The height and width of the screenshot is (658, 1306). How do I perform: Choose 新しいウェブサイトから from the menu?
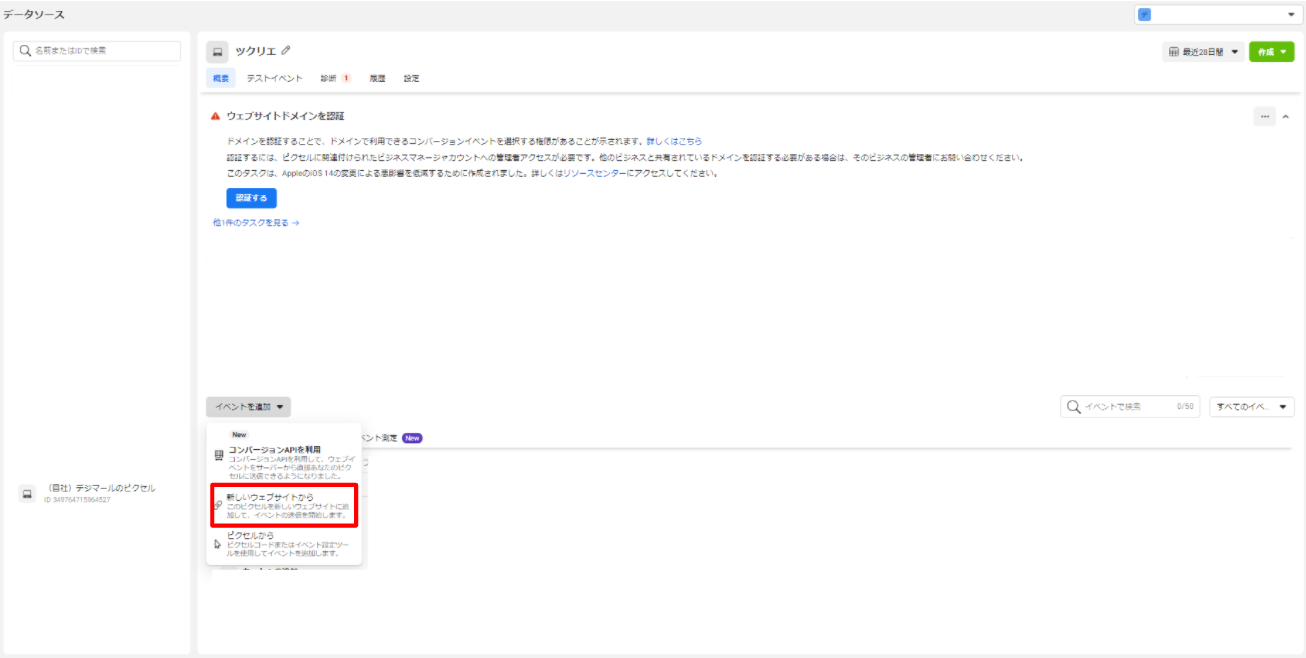click(284, 506)
